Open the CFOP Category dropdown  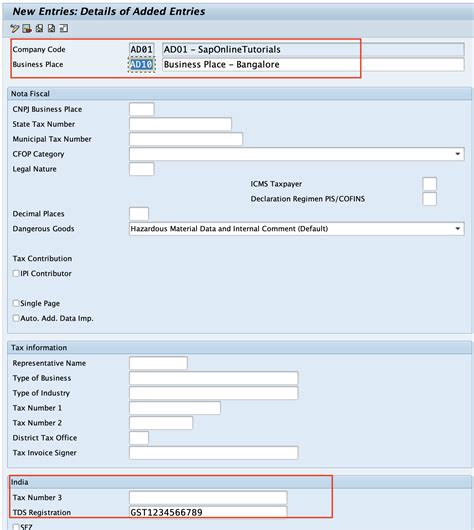point(457,154)
